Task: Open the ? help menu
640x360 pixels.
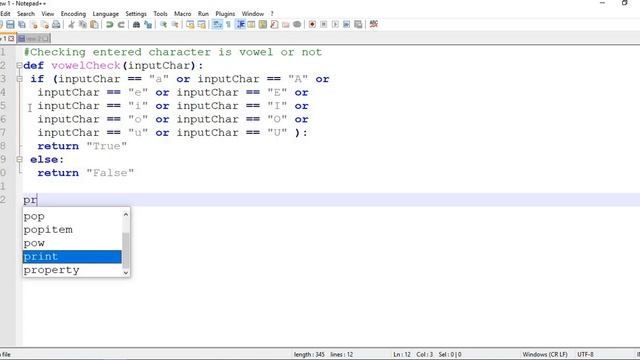Action: coord(272,13)
